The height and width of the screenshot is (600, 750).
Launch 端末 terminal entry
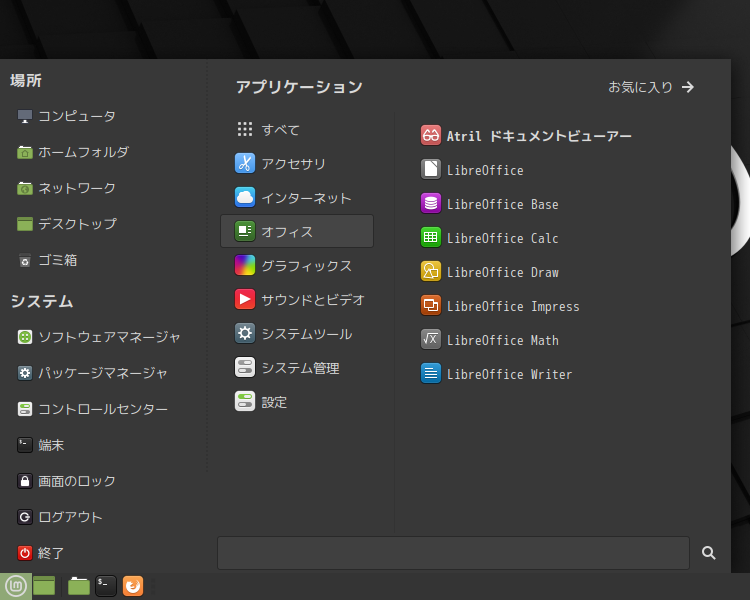41,445
